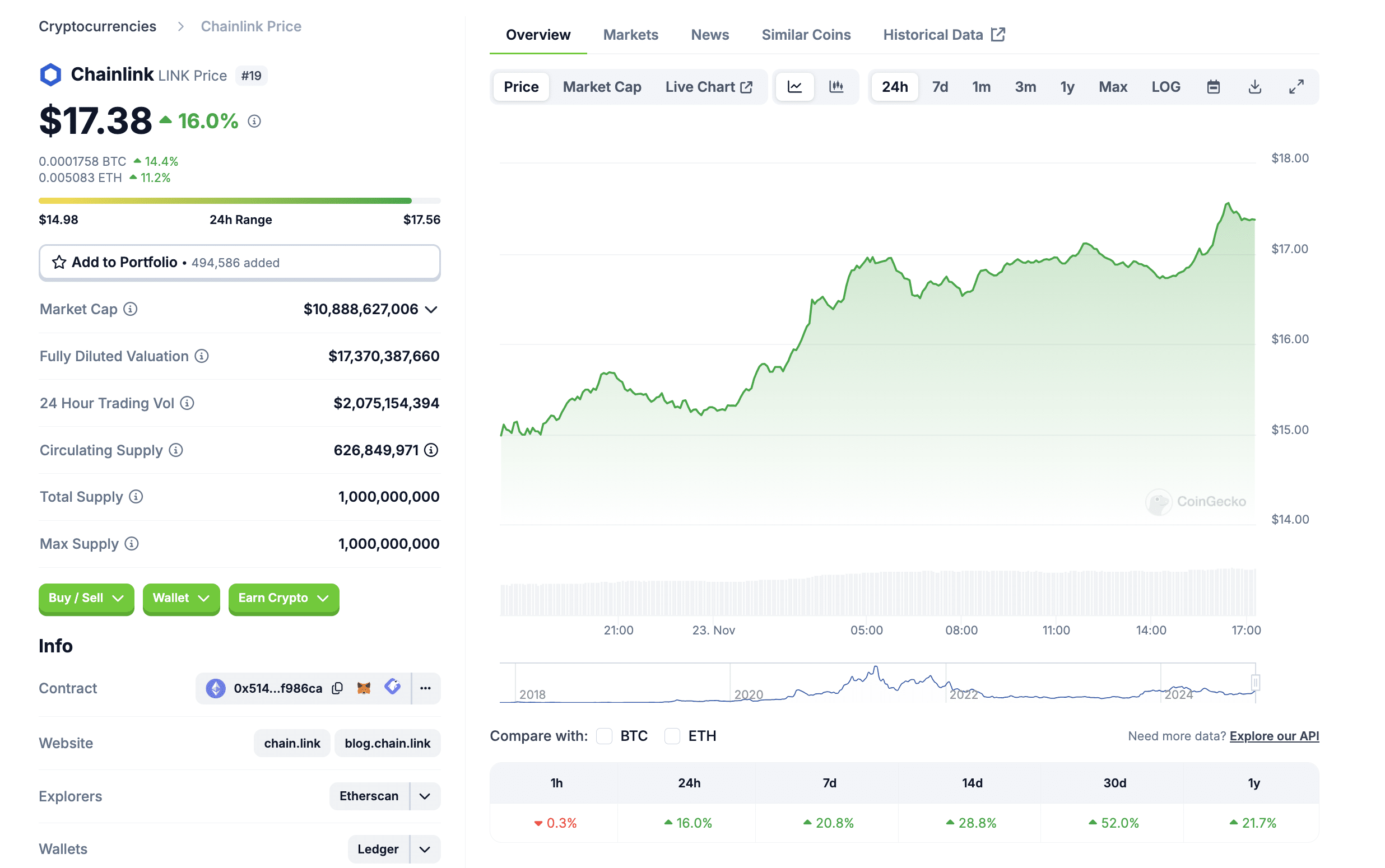Image resolution: width=1385 pixels, height=868 pixels.
Task: Select the 3m chart range
Action: pyautogui.click(x=1025, y=87)
